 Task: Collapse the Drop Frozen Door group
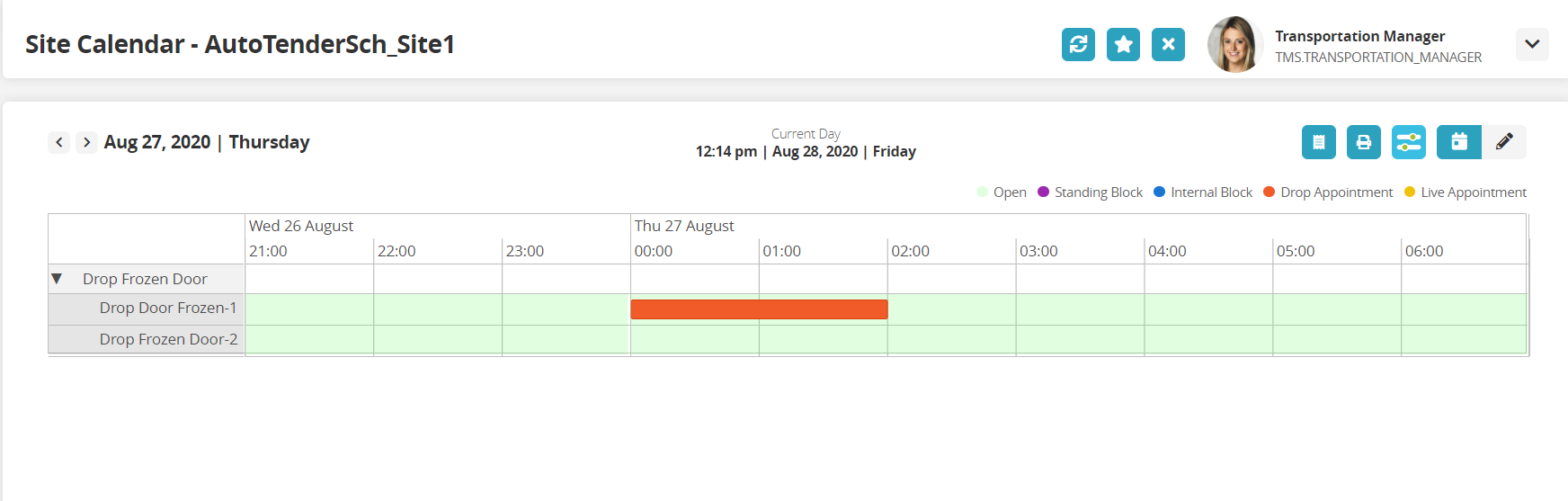pyautogui.click(x=57, y=279)
